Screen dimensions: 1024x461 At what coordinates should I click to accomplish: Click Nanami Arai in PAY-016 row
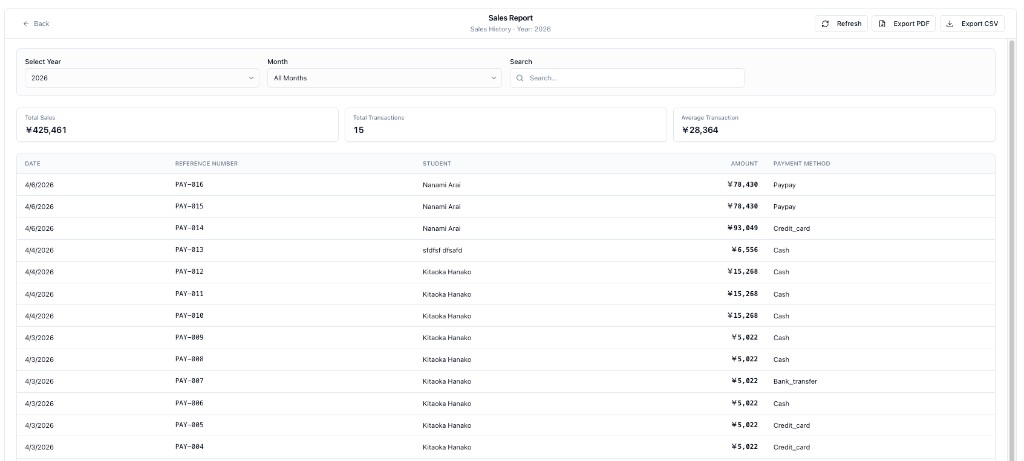pyautogui.click(x=441, y=185)
